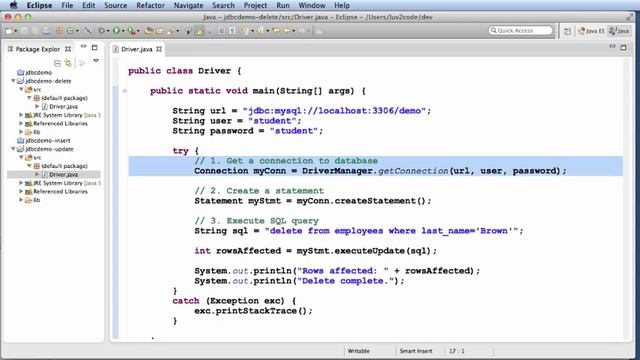640x360 pixels.
Task: Toggle Show Whitespace Characters icon
Action: (x=232, y=31)
